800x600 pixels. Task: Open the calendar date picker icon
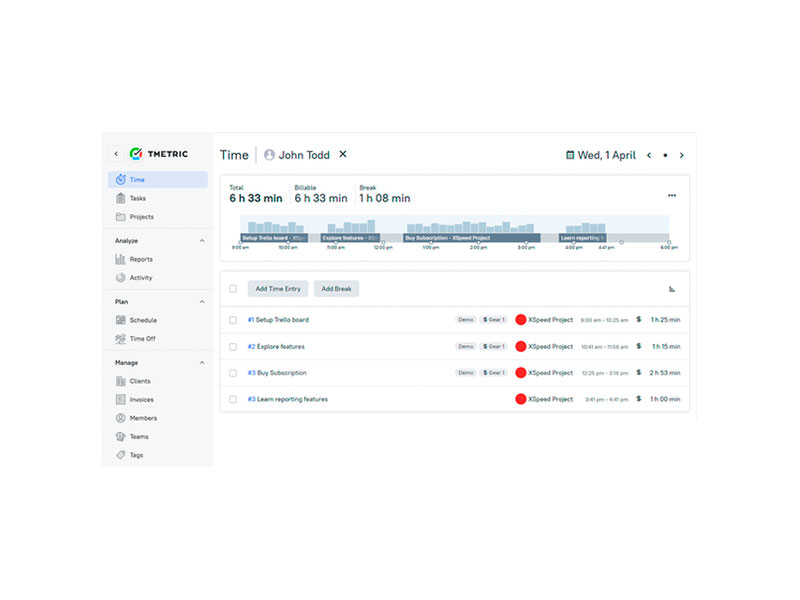pos(570,155)
